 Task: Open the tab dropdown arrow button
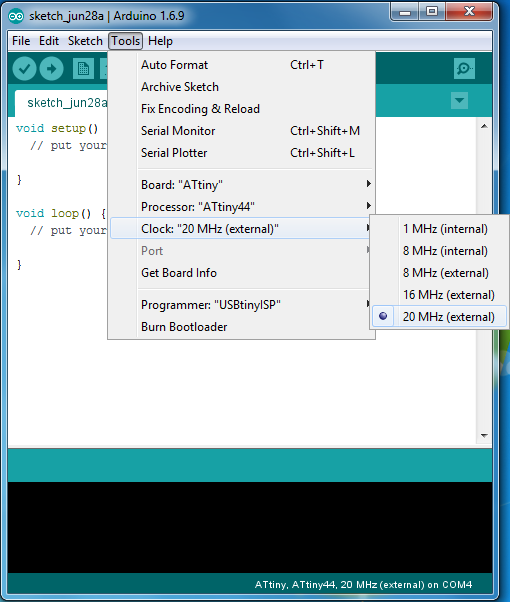(459, 101)
